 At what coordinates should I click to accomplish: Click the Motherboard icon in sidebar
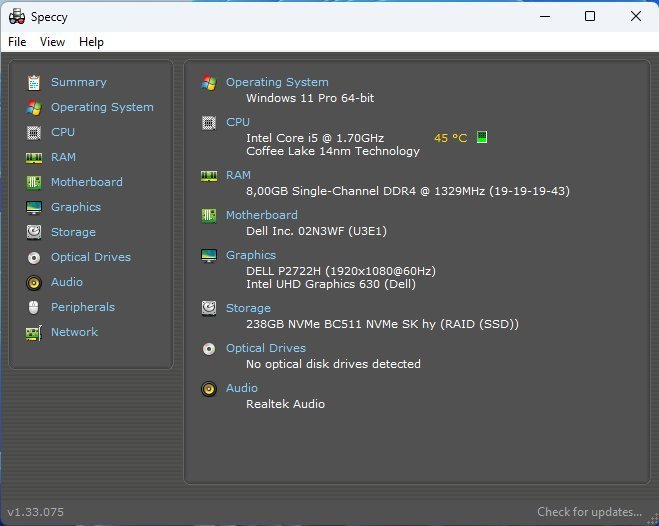coord(34,182)
